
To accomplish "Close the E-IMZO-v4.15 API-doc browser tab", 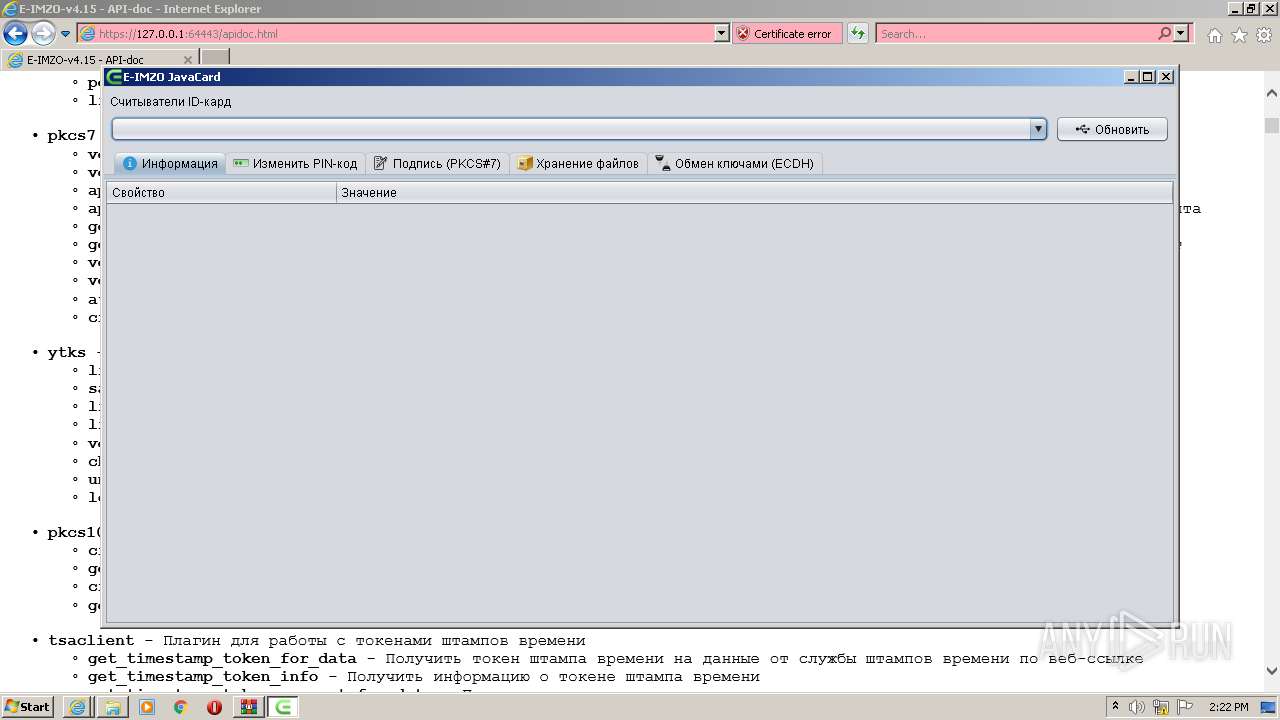I will [x=187, y=60].
